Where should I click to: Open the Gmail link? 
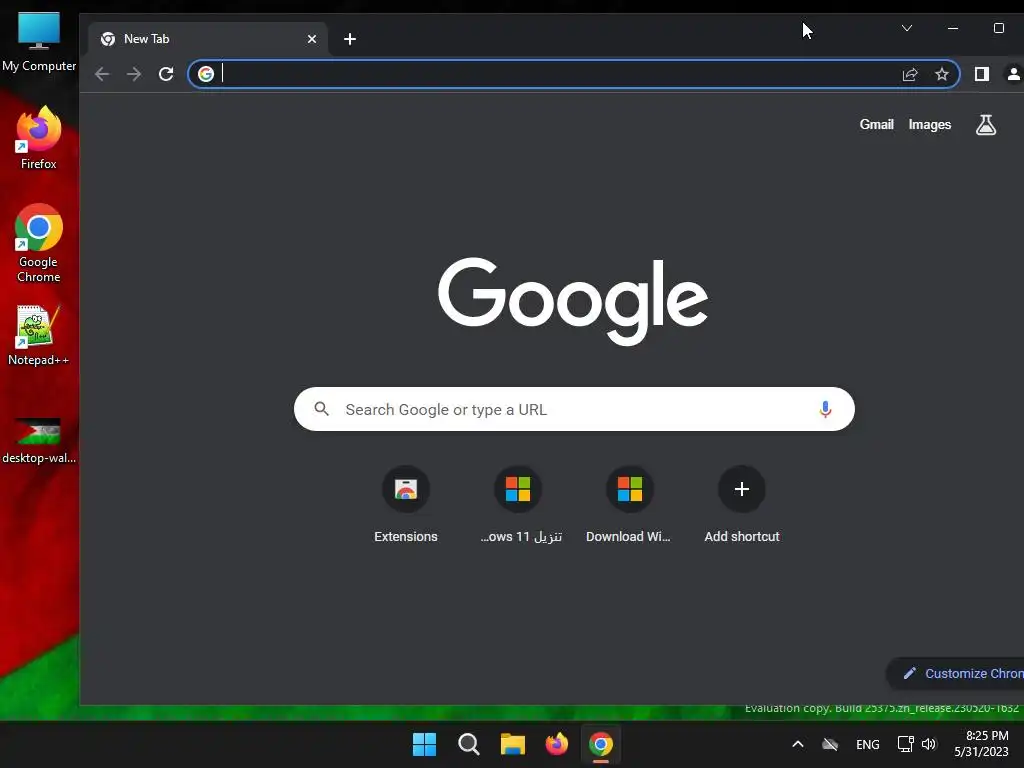[x=876, y=125]
